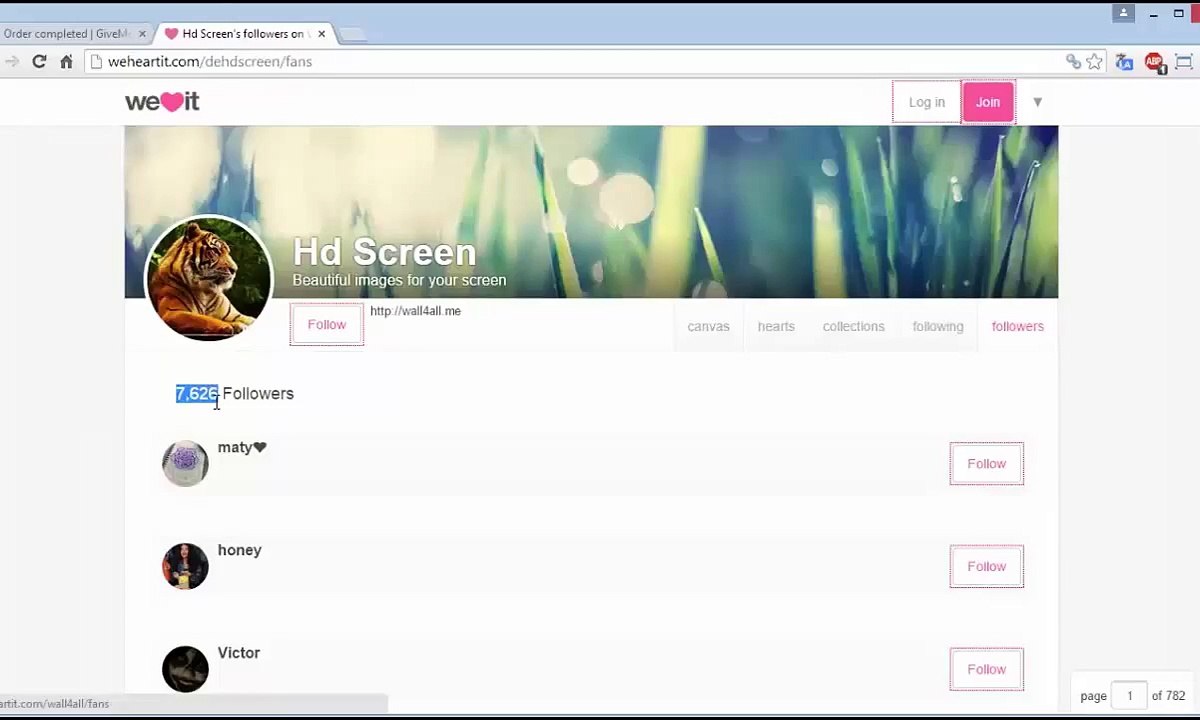Switch to the collections tab

853,326
